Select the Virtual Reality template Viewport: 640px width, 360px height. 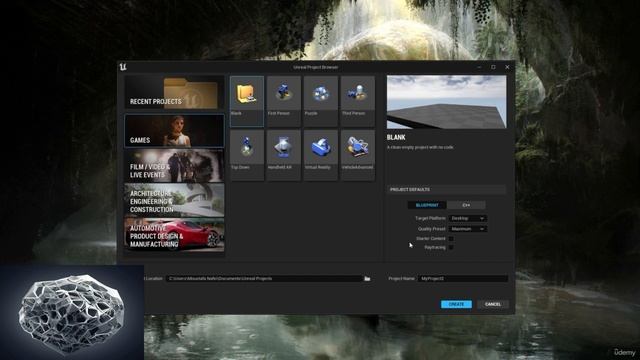[320, 155]
